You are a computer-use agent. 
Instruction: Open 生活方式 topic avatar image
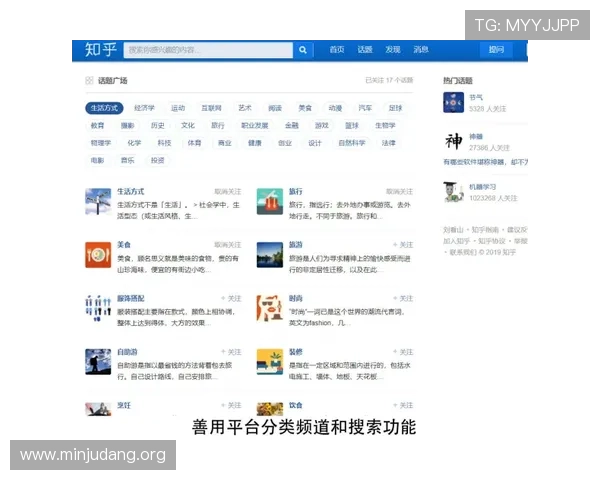pyautogui.click(x=98, y=201)
